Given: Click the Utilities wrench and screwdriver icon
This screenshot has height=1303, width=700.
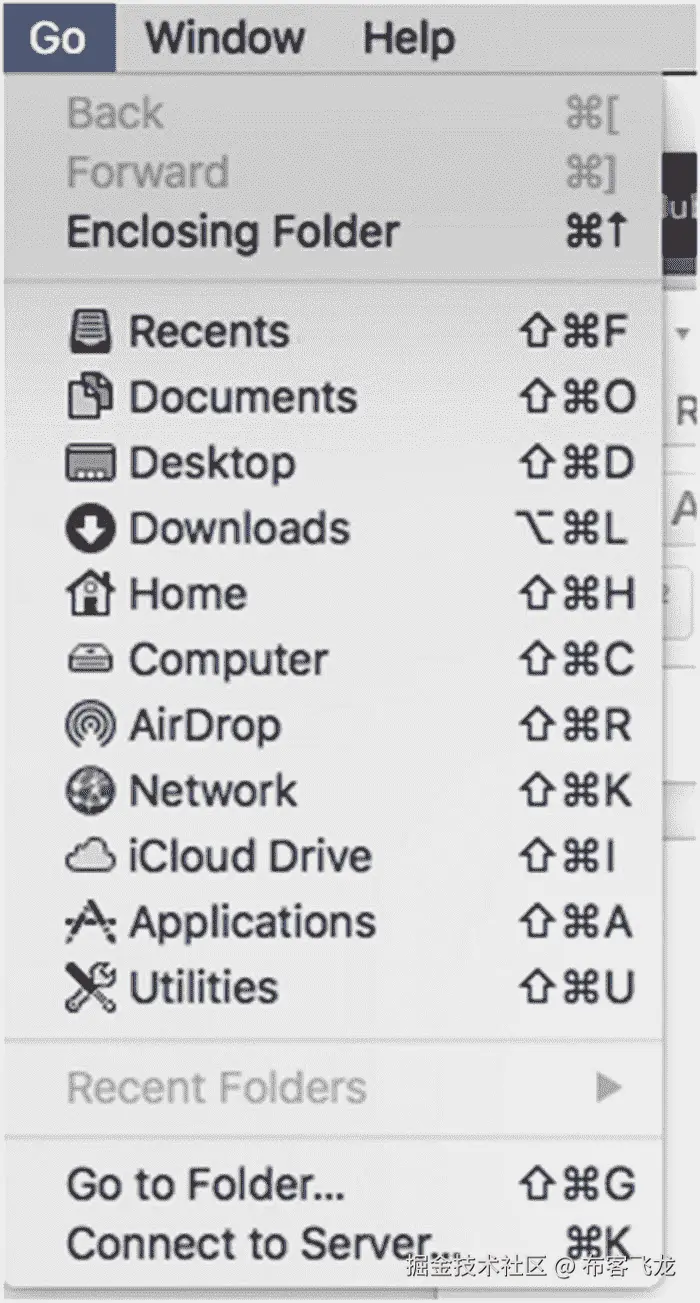Looking at the screenshot, I should tap(91, 988).
